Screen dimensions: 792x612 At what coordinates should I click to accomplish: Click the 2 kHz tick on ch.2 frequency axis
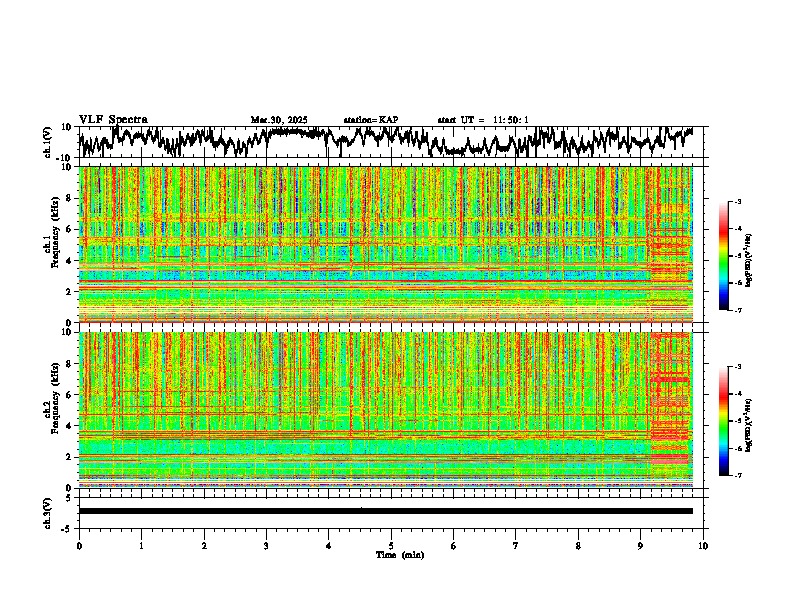click(x=69, y=457)
